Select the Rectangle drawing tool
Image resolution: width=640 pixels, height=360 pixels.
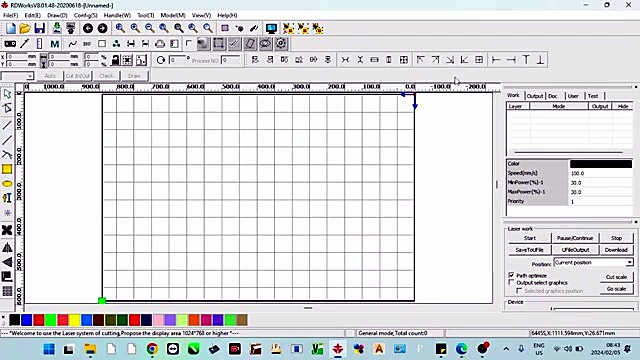(x=7, y=169)
